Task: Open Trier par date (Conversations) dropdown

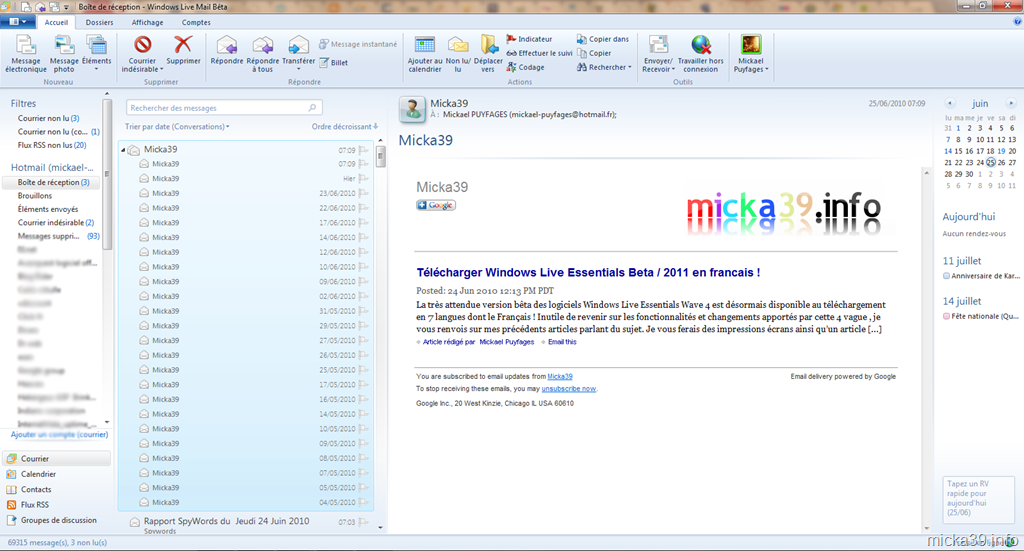Action: (x=177, y=127)
